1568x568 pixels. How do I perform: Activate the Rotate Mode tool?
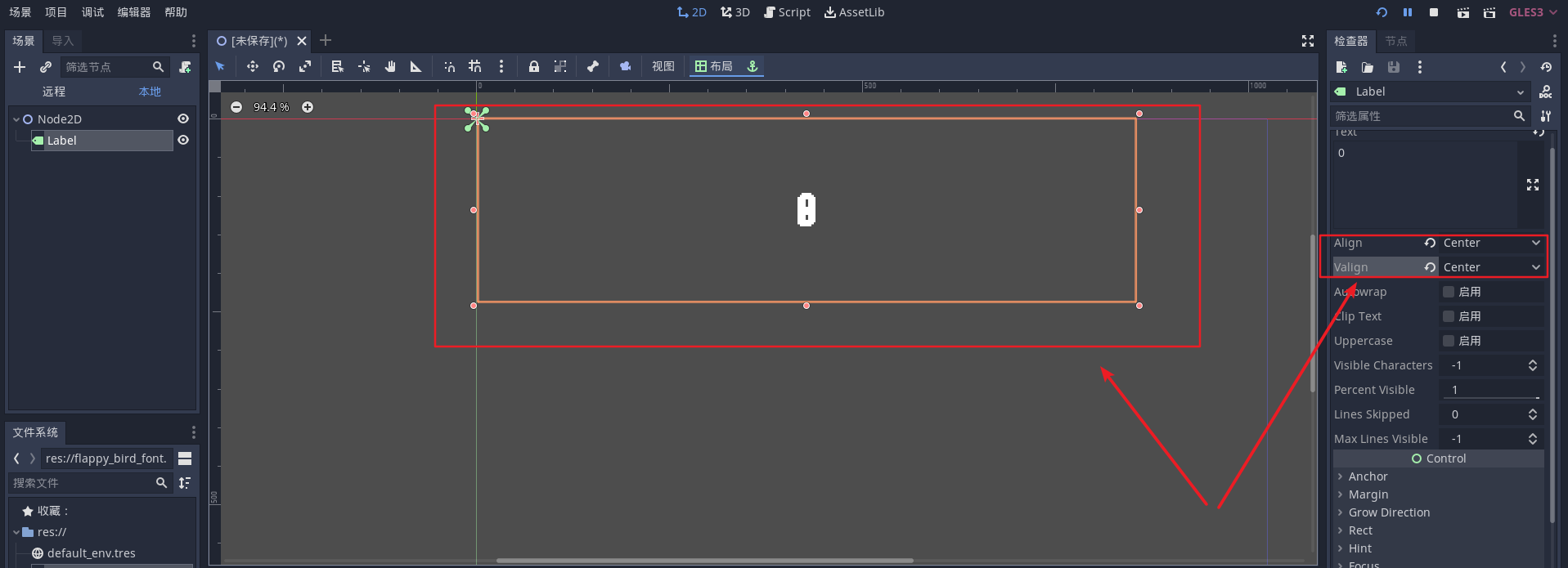(x=279, y=66)
